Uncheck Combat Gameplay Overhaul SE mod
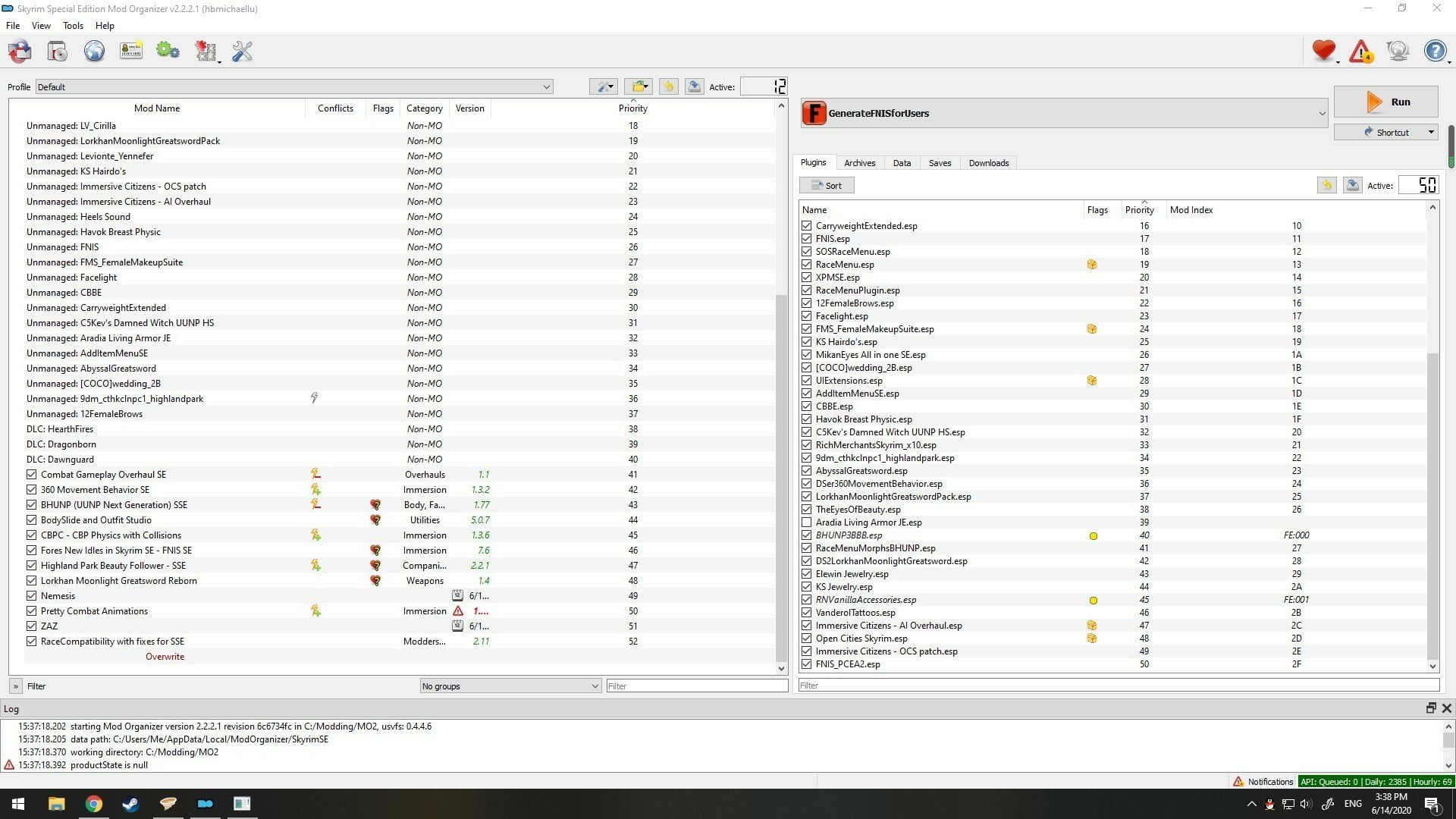1456x819 pixels. pyautogui.click(x=31, y=474)
